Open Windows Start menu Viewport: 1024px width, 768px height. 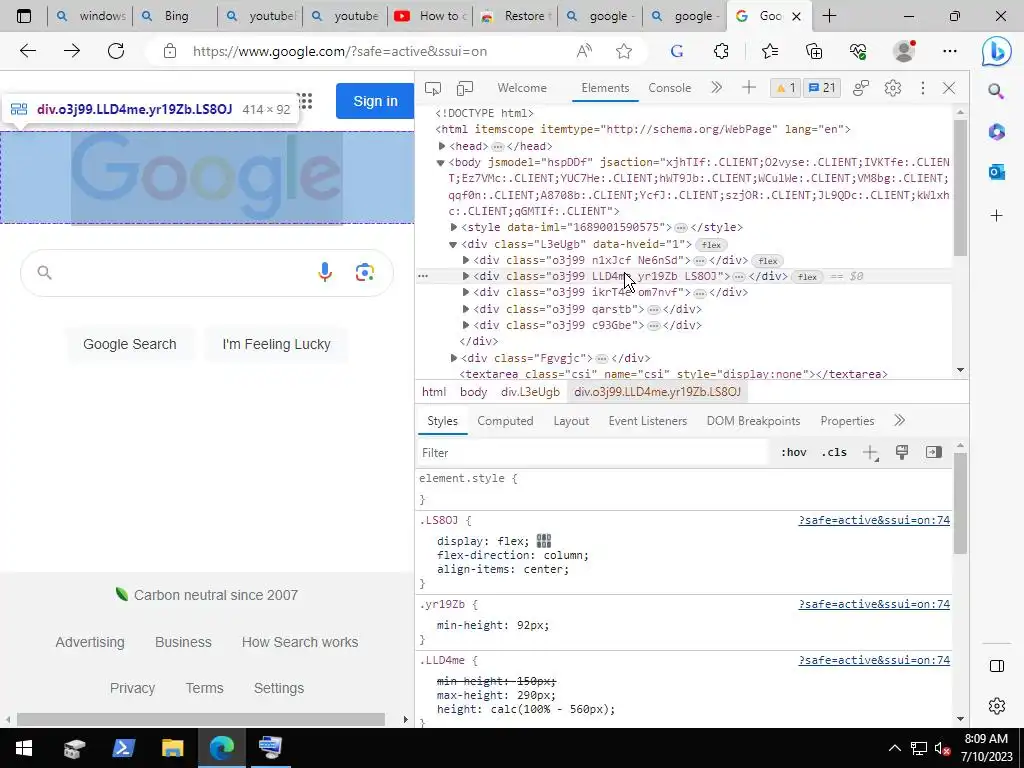click(x=24, y=748)
